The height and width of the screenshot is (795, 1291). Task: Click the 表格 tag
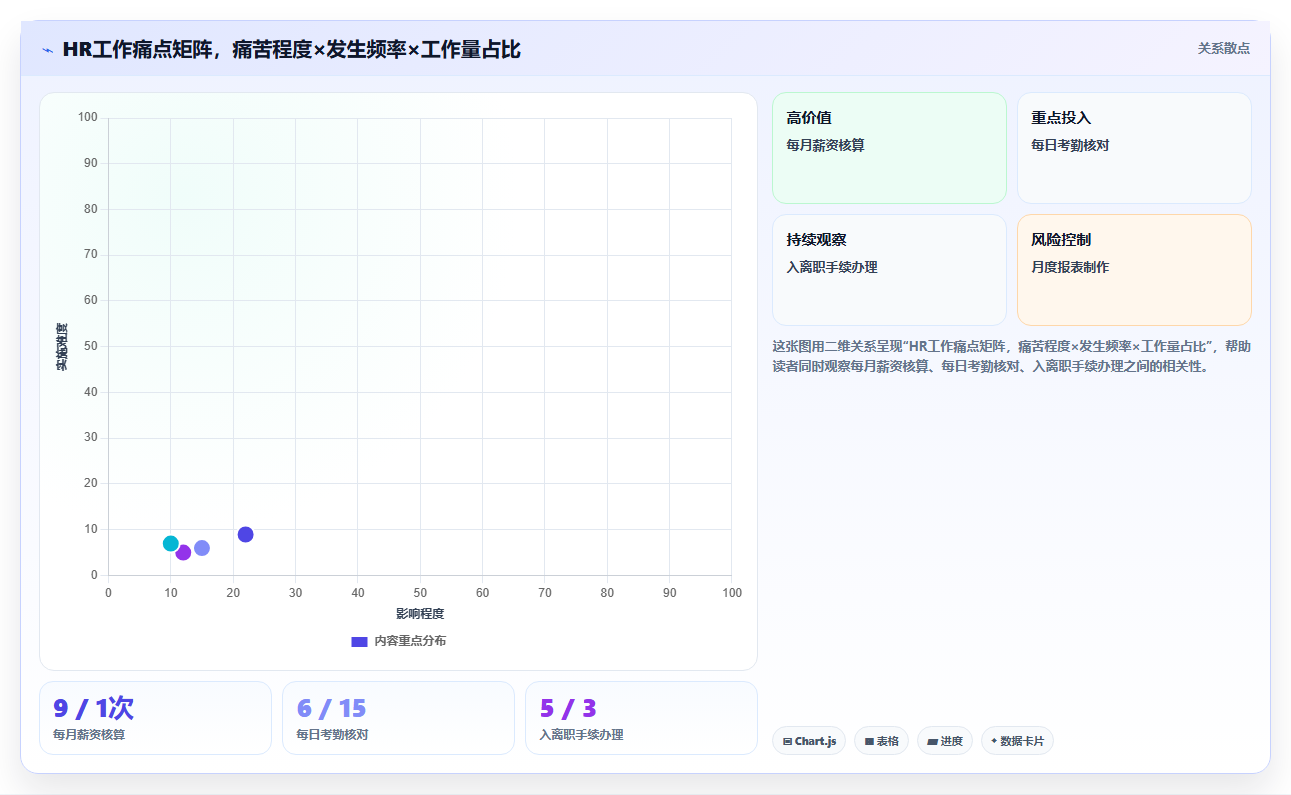(881, 741)
